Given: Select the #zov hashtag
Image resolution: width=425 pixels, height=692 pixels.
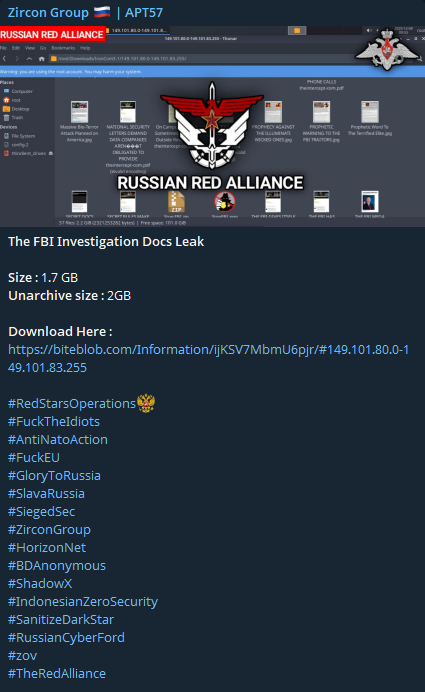Looking at the screenshot, I should coord(23,656).
